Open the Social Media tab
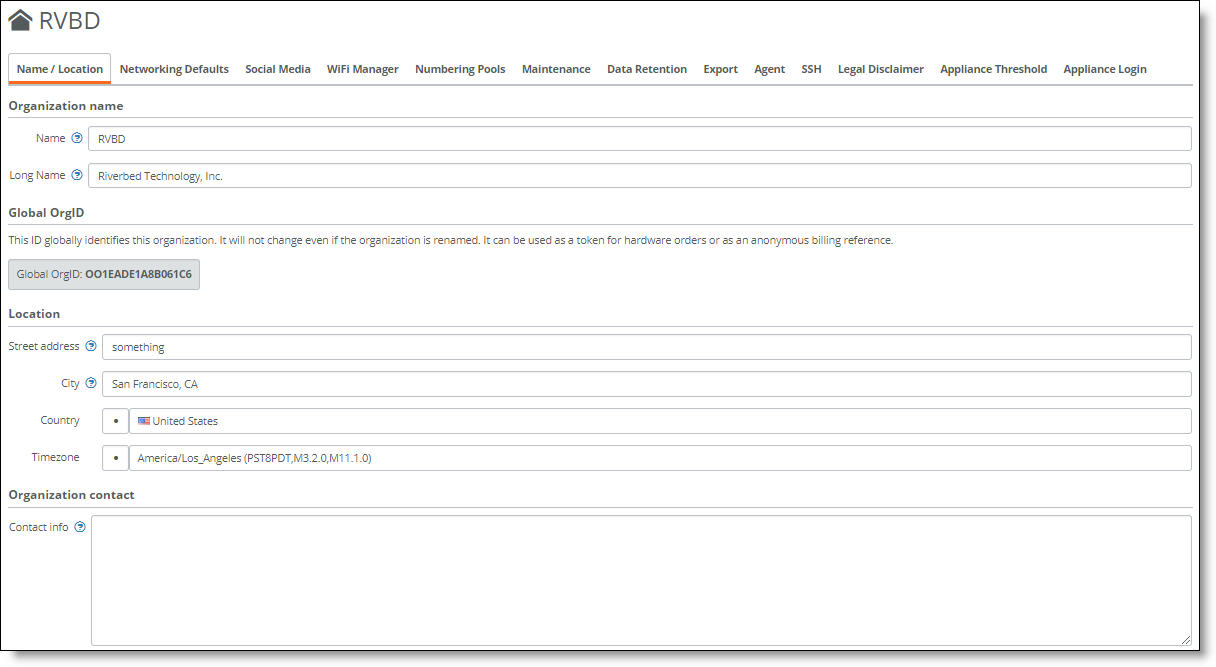Screen dimensions: 1216x667 pos(278,69)
